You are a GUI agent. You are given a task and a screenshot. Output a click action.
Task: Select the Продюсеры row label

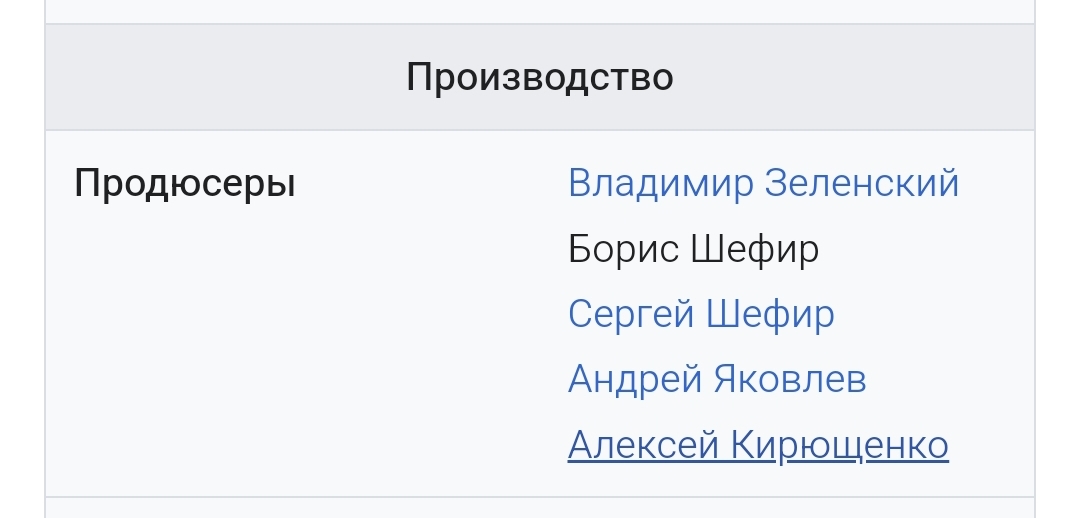click(185, 184)
